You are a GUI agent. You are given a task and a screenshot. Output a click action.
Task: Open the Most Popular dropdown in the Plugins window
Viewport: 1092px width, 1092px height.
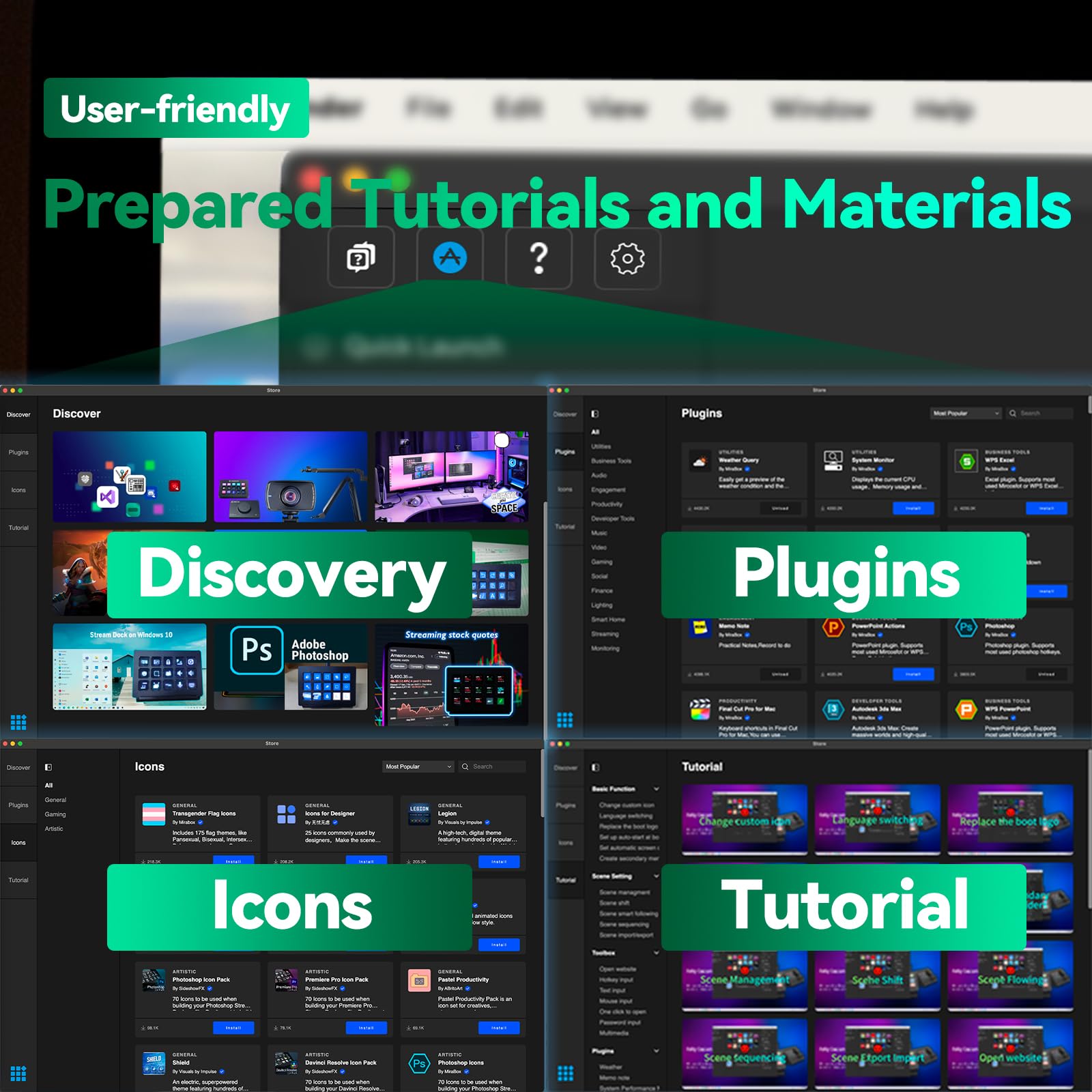pos(966,413)
